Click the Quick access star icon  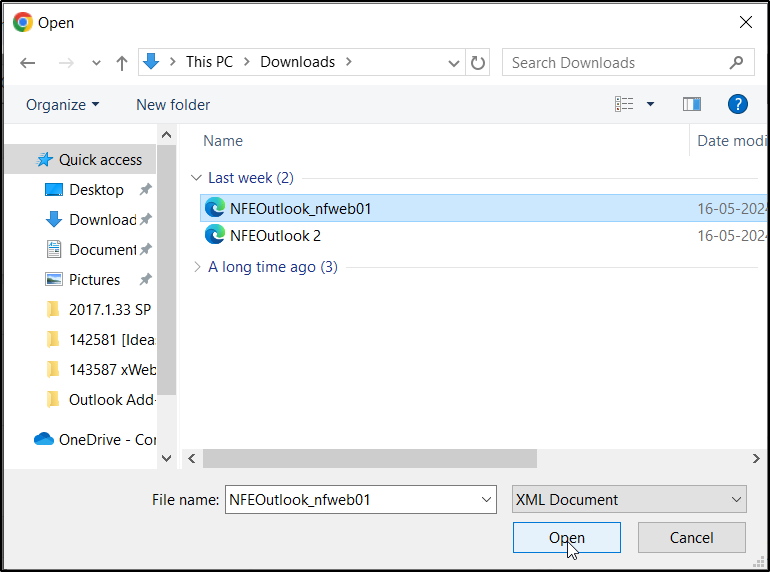click(45, 159)
